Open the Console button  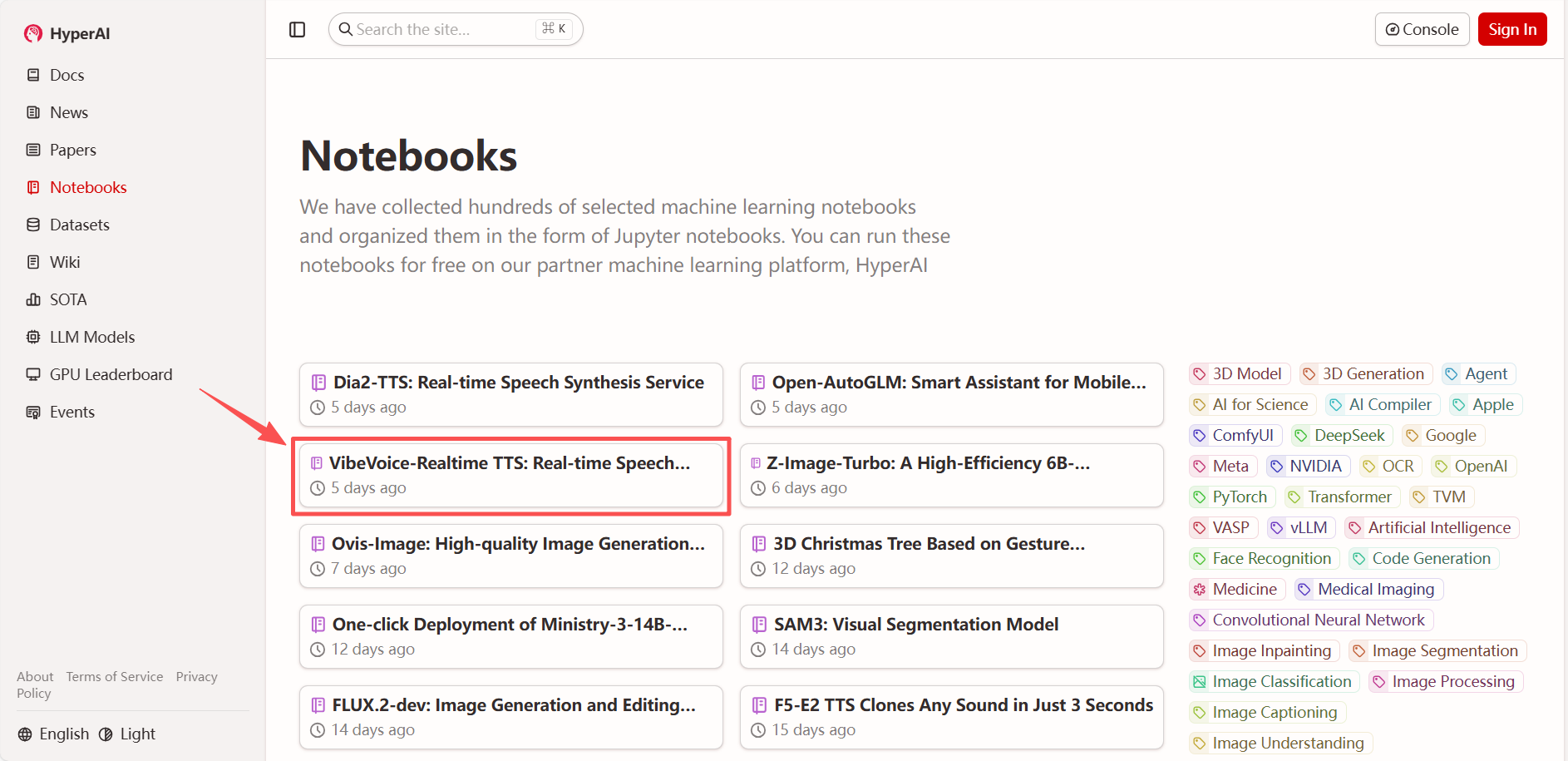(1422, 30)
